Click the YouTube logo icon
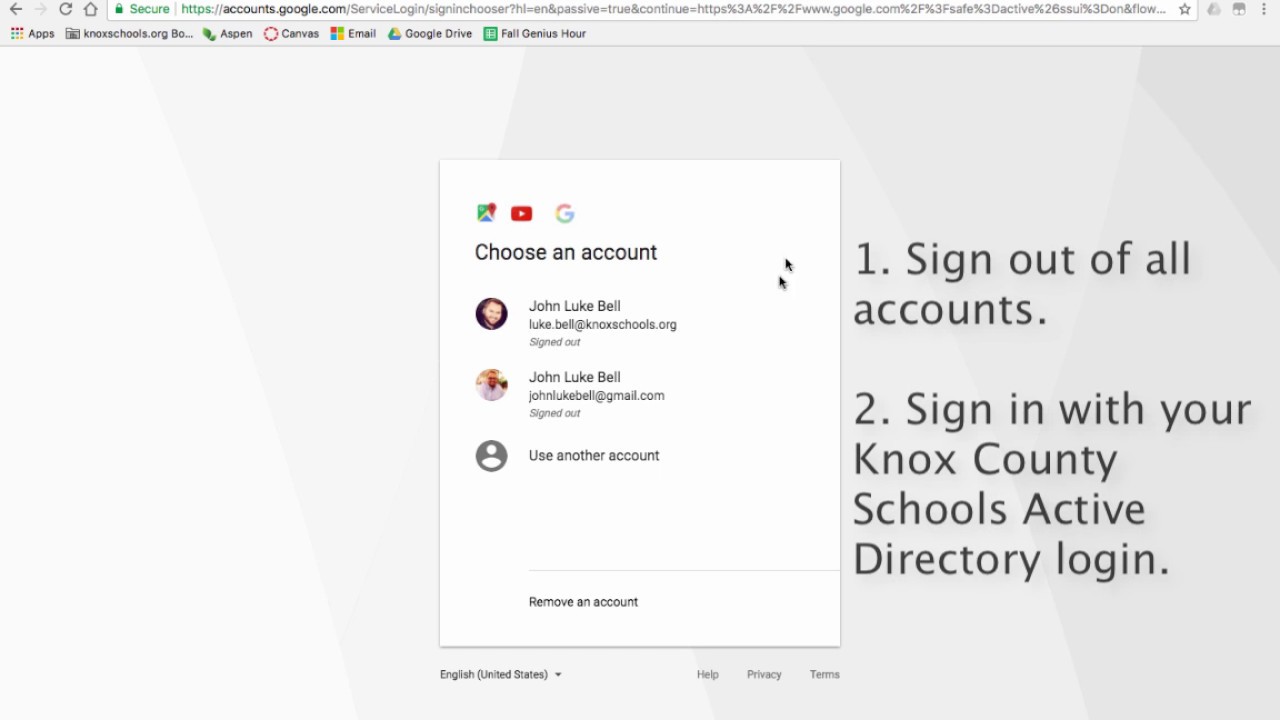 (521, 213)
